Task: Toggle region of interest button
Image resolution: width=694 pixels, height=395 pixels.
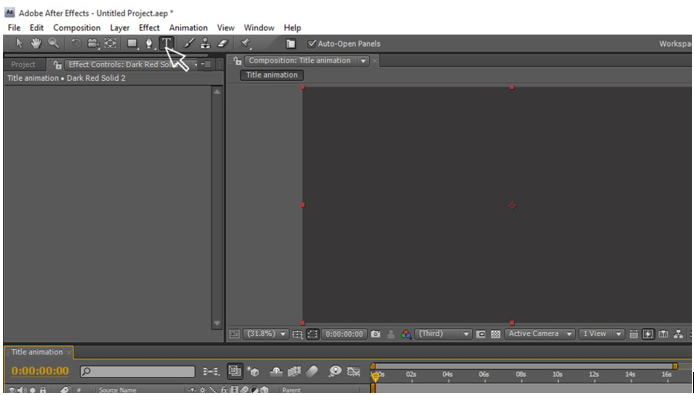Action: [x=312, y=334]
